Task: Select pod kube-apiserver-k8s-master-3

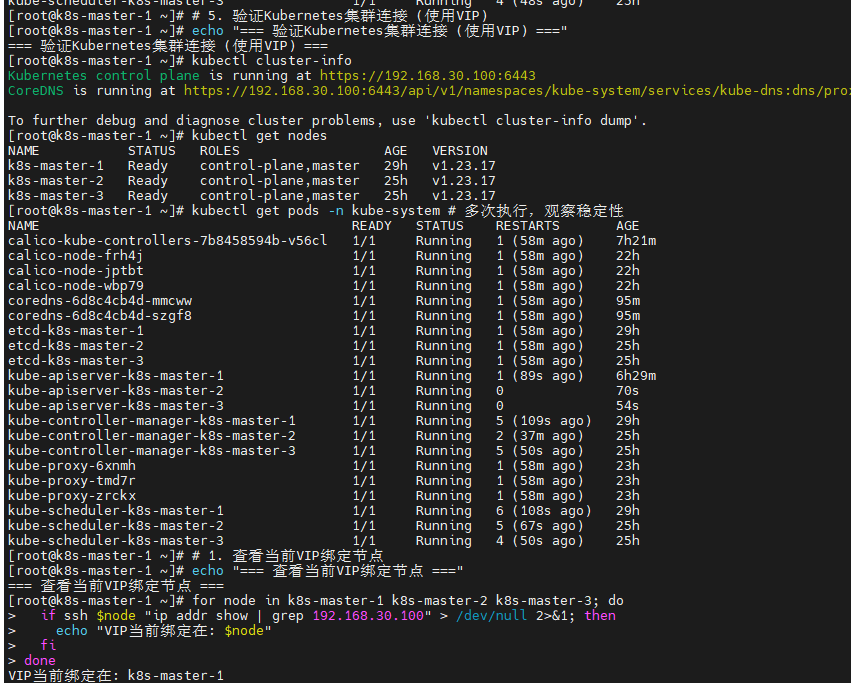Action: tap(116, 406)
